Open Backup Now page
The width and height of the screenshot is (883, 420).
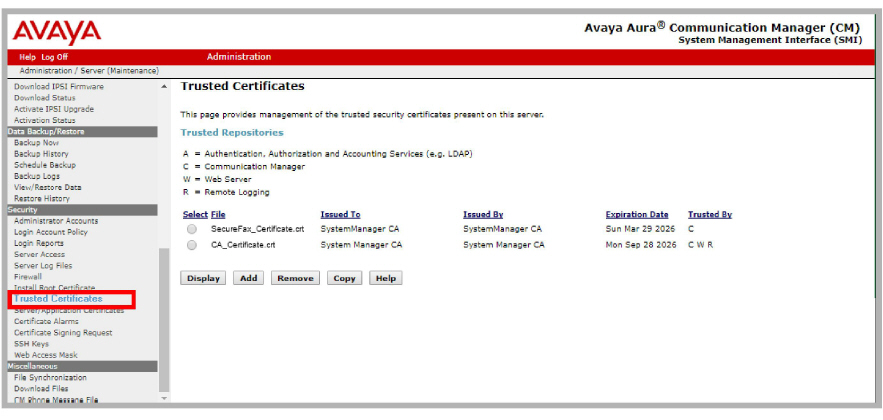tap(37, 142)
